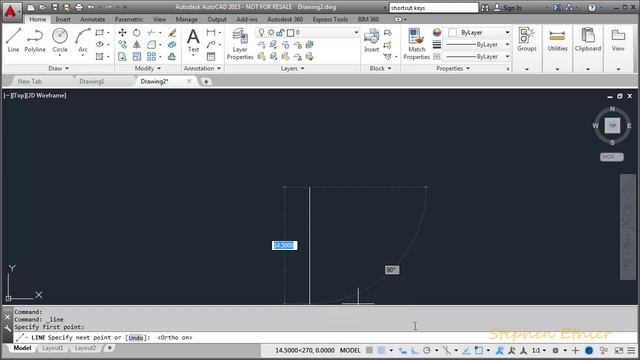Click the color wheel object color icon

coord(437,32)
